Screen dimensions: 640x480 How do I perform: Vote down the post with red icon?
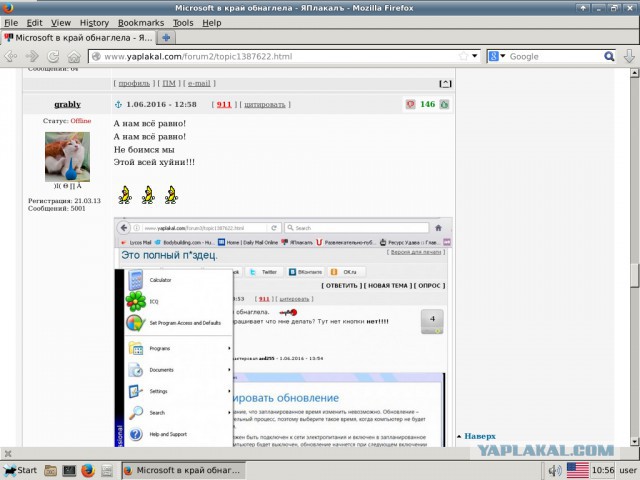[x=410, y=104]
